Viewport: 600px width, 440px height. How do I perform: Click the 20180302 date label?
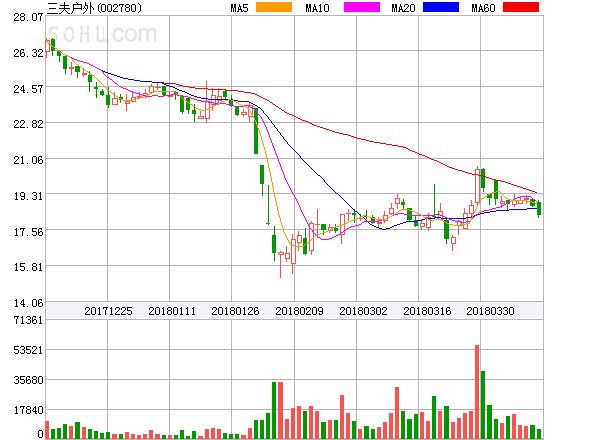pyautogui.click(x=363, y=311)
